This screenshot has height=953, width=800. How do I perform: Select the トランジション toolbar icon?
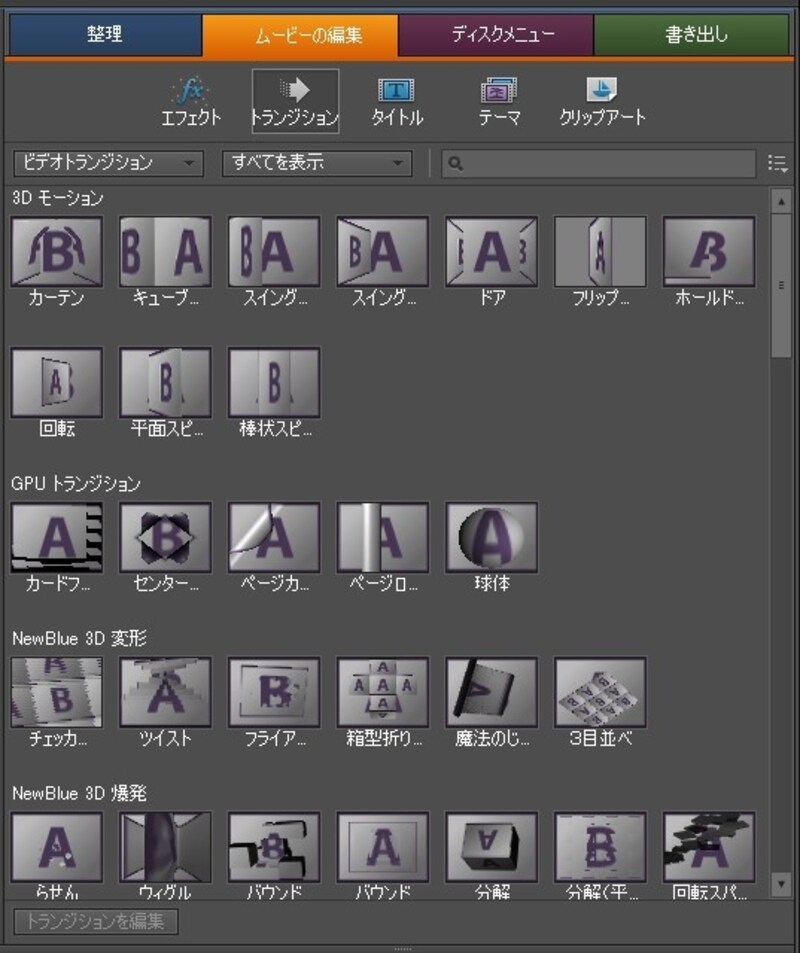pos(295,101)
